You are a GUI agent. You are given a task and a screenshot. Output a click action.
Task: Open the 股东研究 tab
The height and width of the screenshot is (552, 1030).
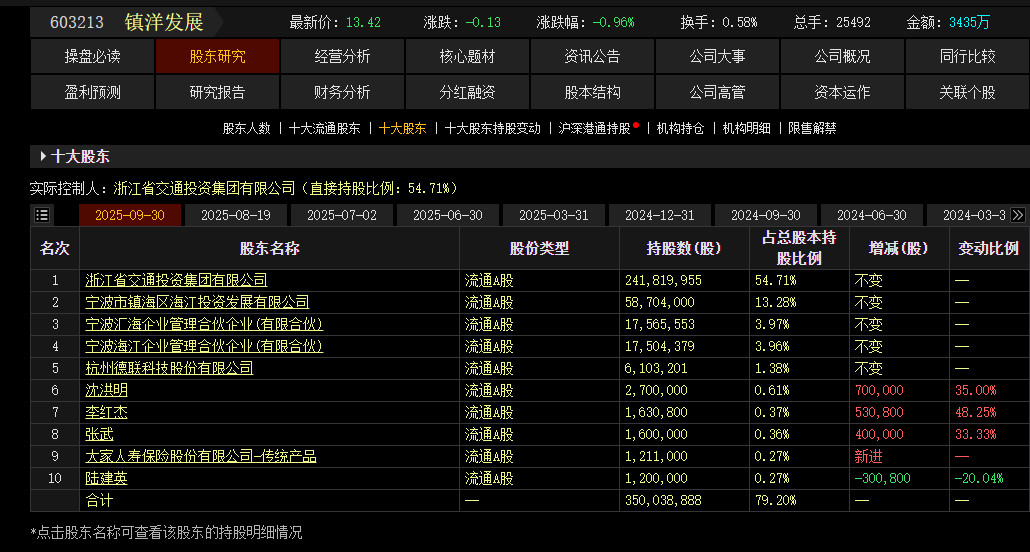217,57
